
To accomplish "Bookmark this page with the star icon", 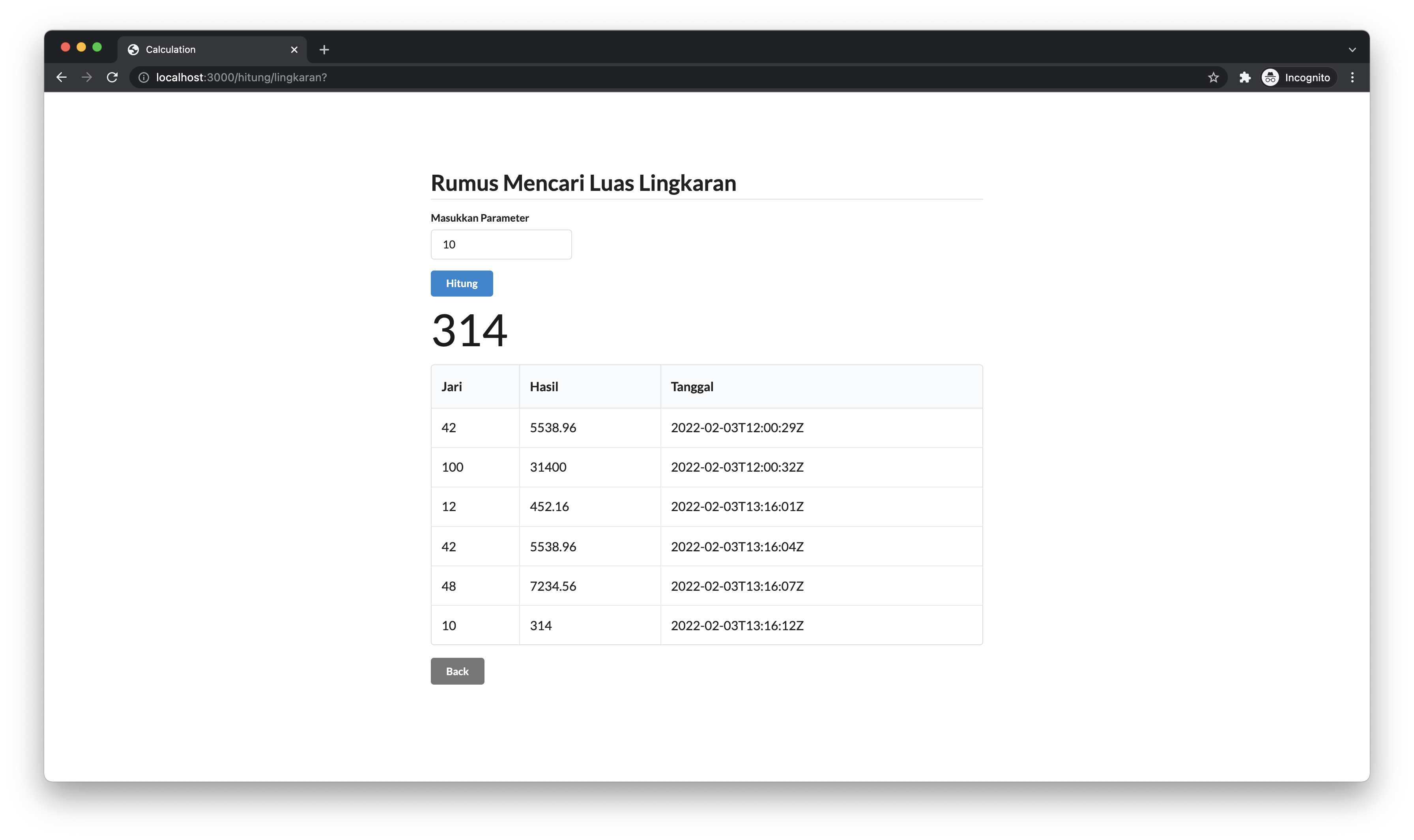I will coord(1213,78).
